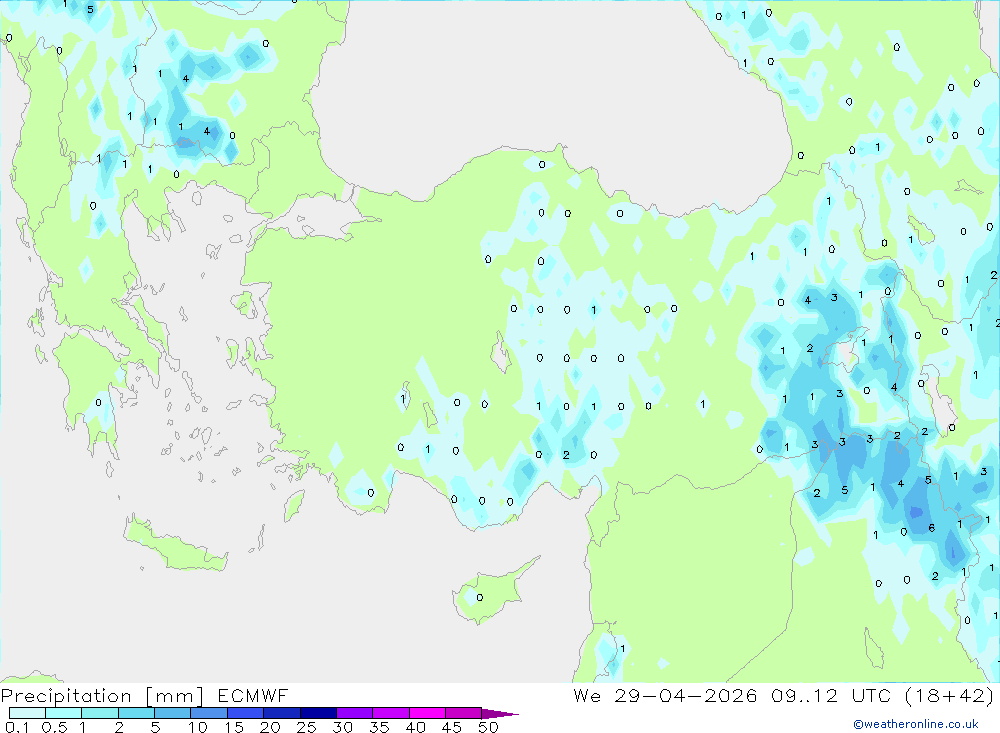Click the 35–40 mm legend swatch
Image resolution: width=1000 pixels, height=733 pixels.
[391, 713]
